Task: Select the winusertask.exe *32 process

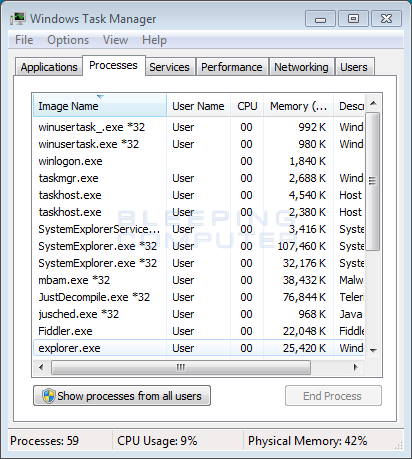Action: (199, 144)
